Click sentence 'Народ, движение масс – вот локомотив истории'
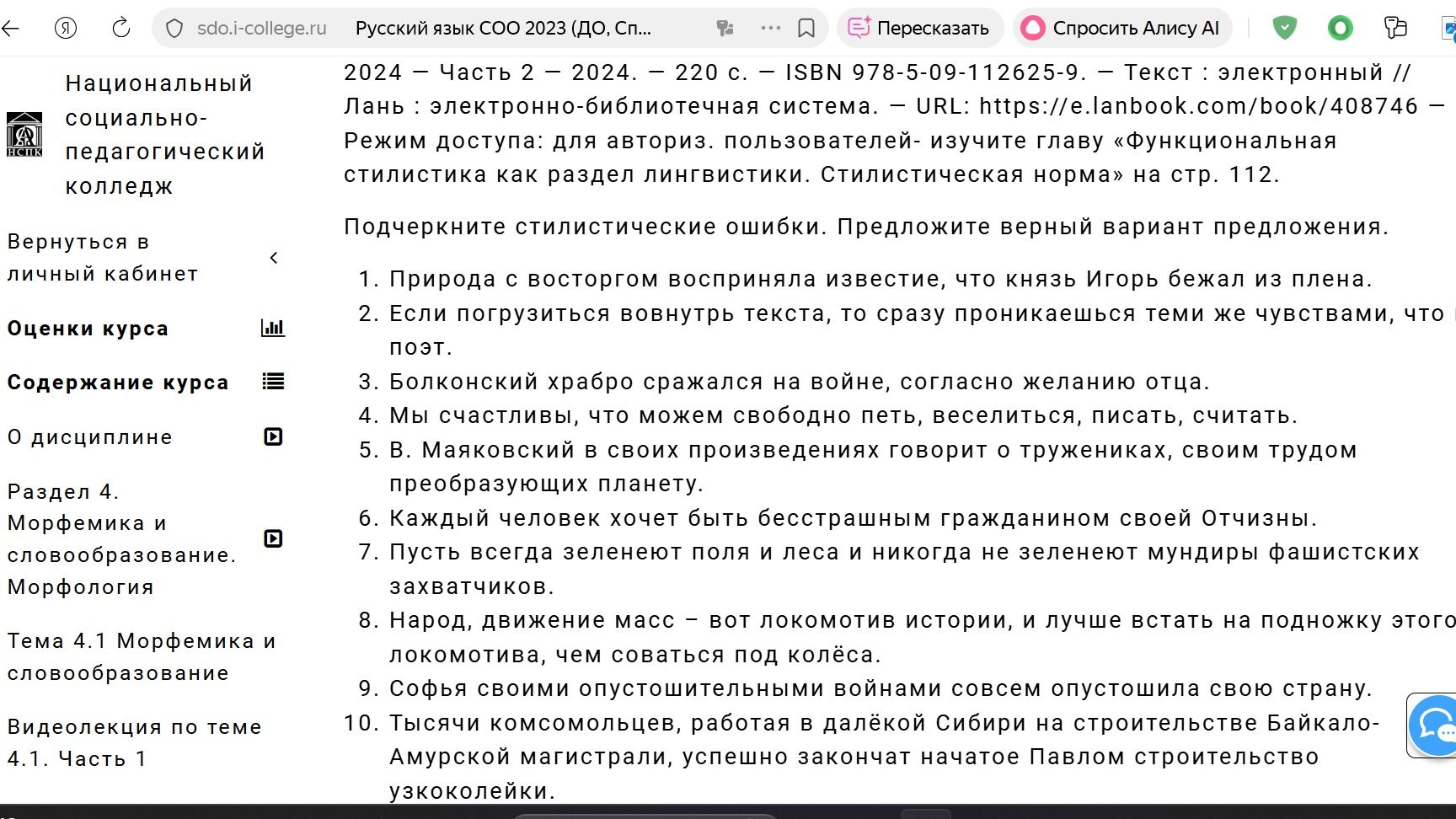 [x=922, y=637]
